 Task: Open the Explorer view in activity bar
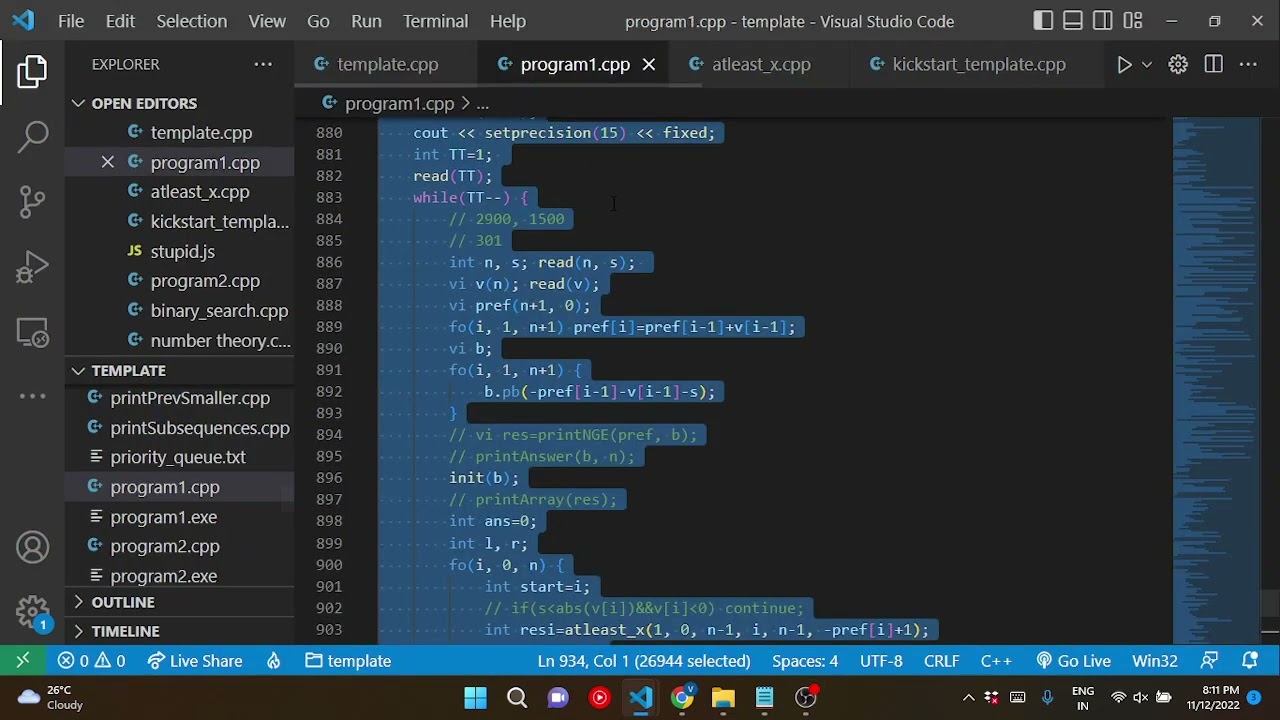[32, 72]
